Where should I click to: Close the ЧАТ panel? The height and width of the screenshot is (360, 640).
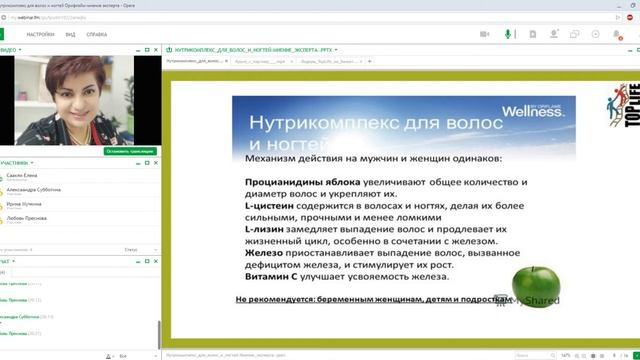point(156,261)
